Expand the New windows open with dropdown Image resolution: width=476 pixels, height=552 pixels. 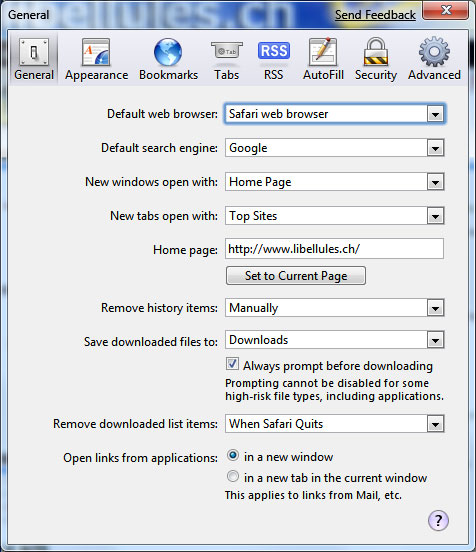334,182
